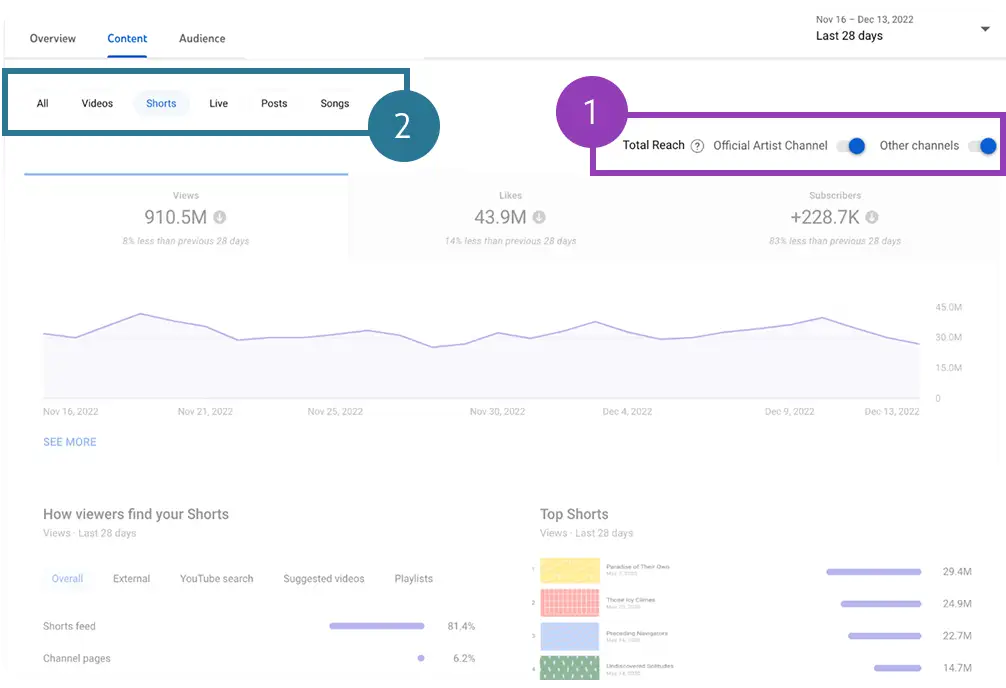
Task: Click the down arrow icon beside 43.9M likes
Action: pyautogui.click(x=539, y=218)
